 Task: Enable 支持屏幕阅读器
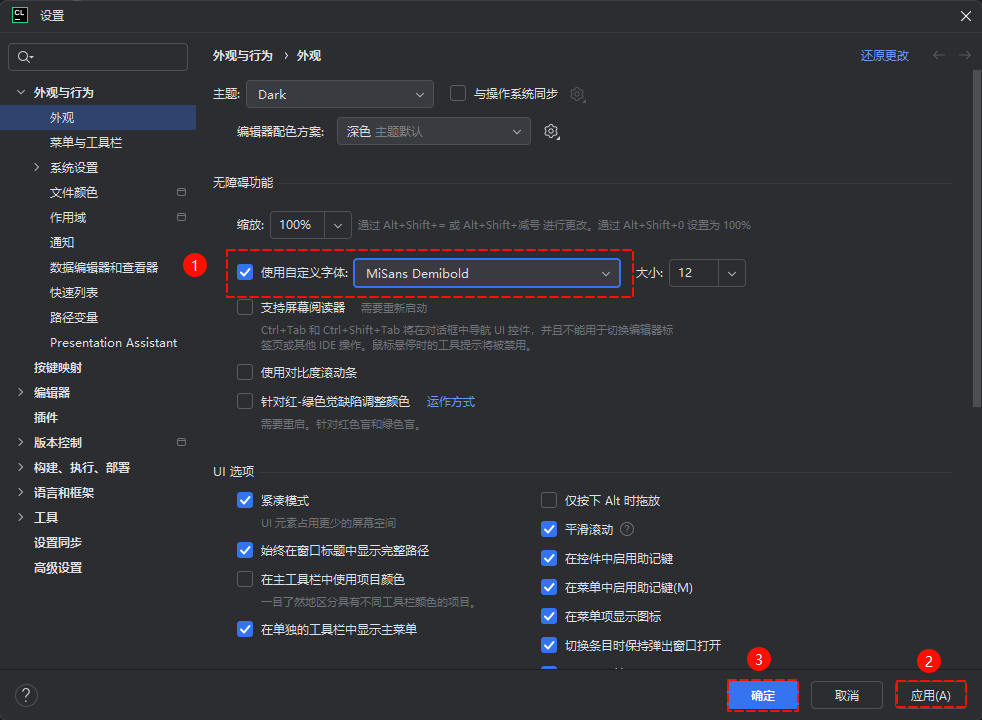[244, 308]
